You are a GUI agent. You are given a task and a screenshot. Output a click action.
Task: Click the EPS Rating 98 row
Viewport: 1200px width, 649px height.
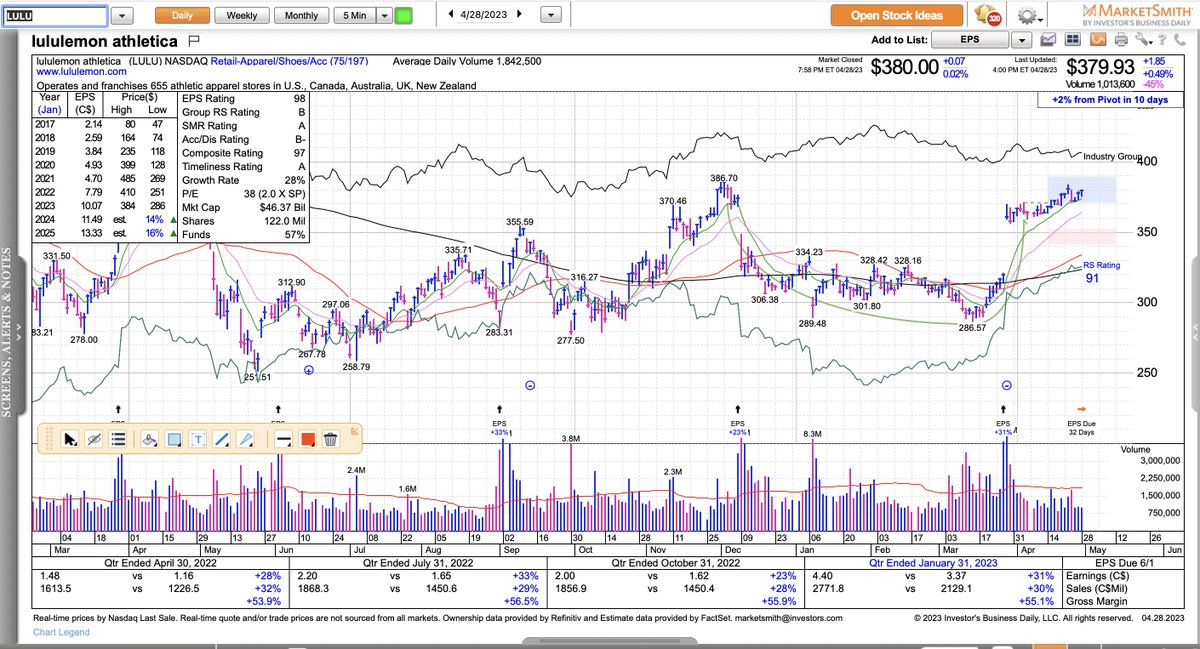pyautogui.click(x=243, y=100)
